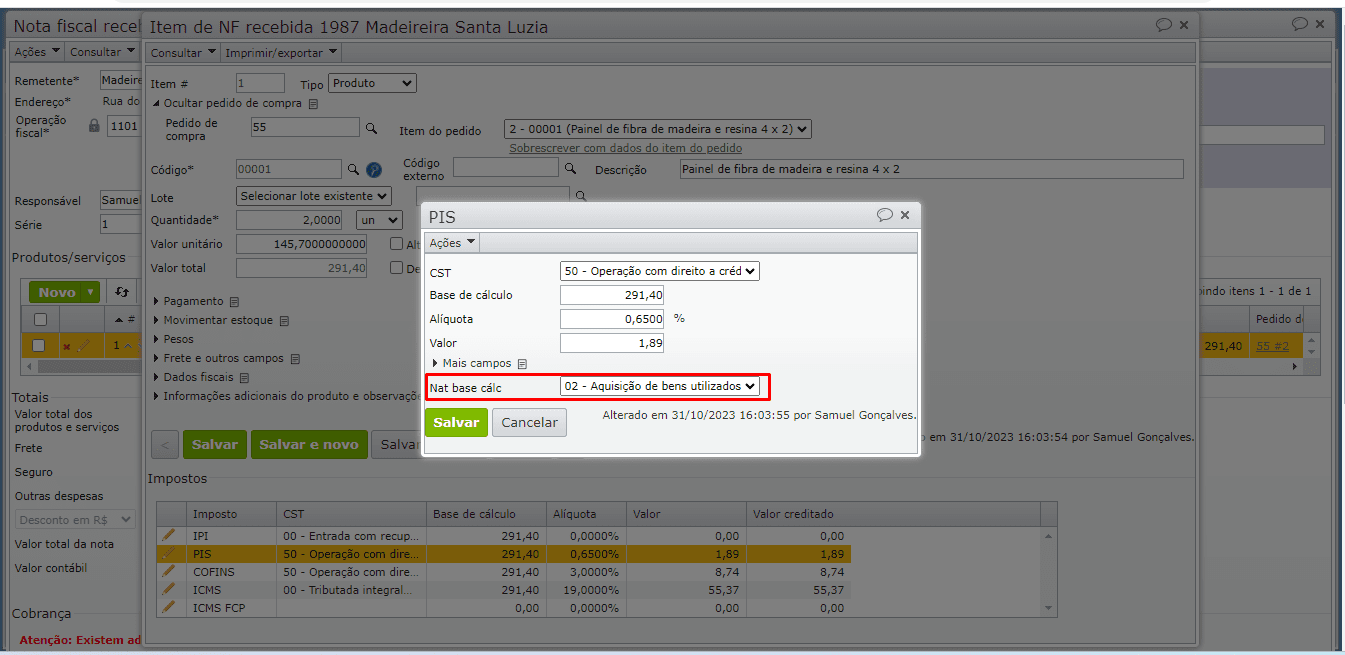Image resolution: width=1345 pixels, height=655 pixels.
Task: Open Desconto em R$ dropdown
Action: [x=75, y=520]
